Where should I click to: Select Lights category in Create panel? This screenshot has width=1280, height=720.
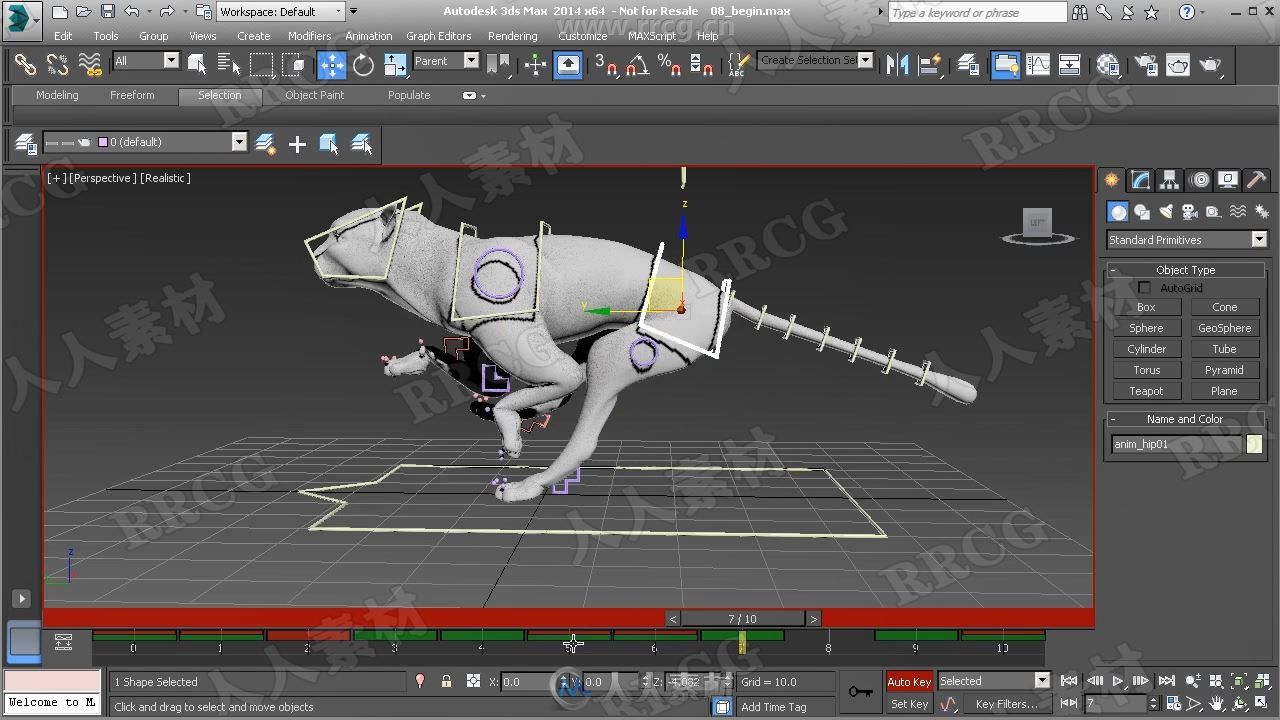(x=1166, y=212)
